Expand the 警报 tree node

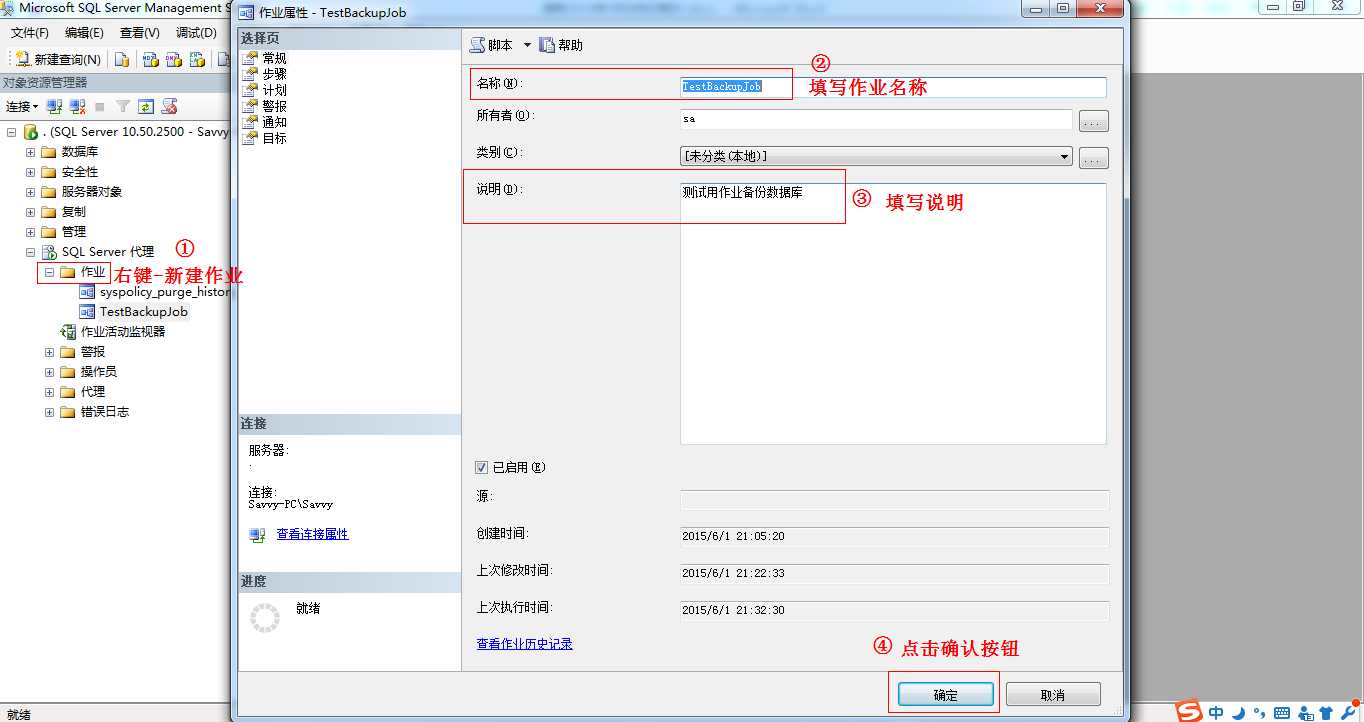(49, 352)
